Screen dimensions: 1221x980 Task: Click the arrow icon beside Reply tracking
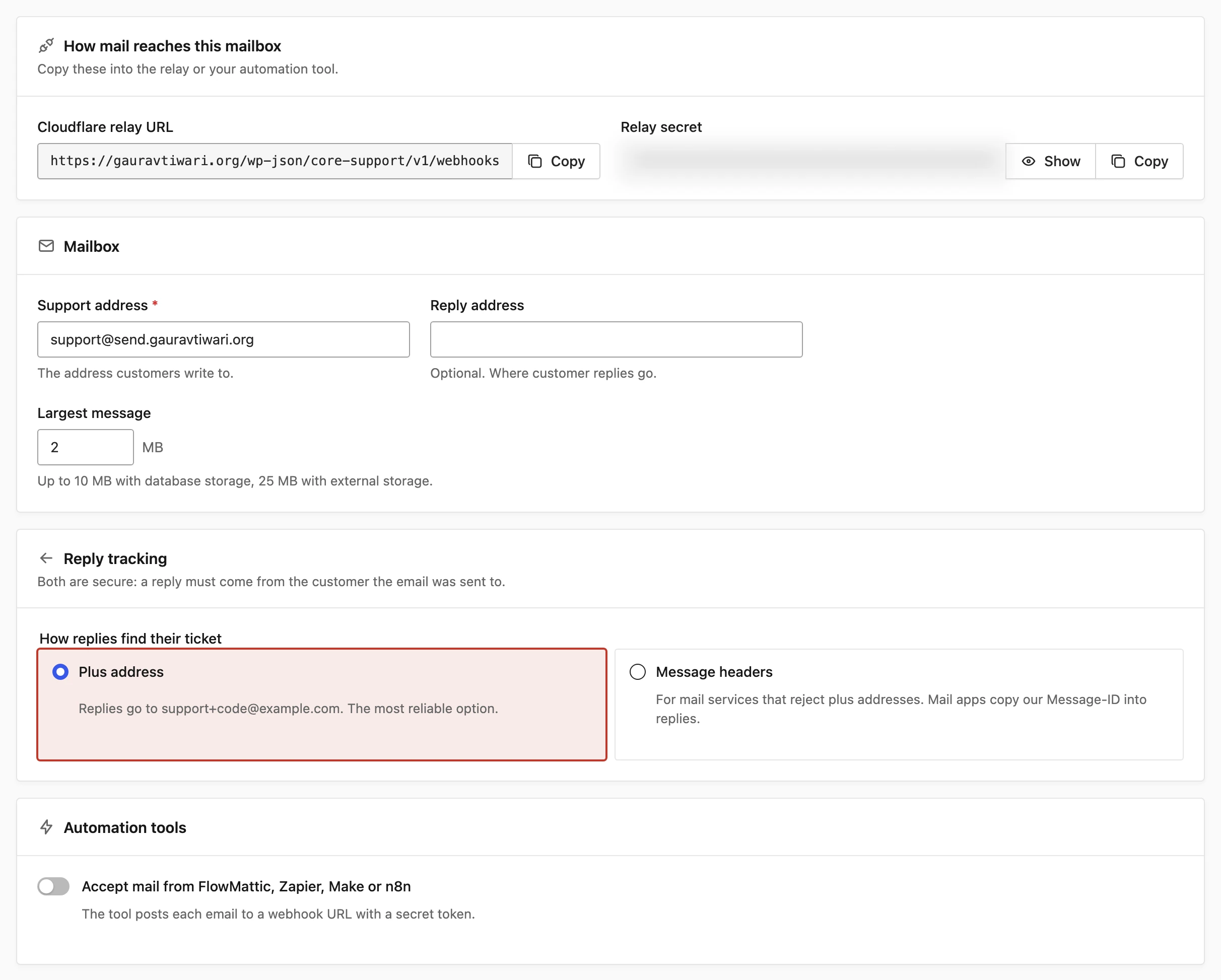[x=46, y=558]
